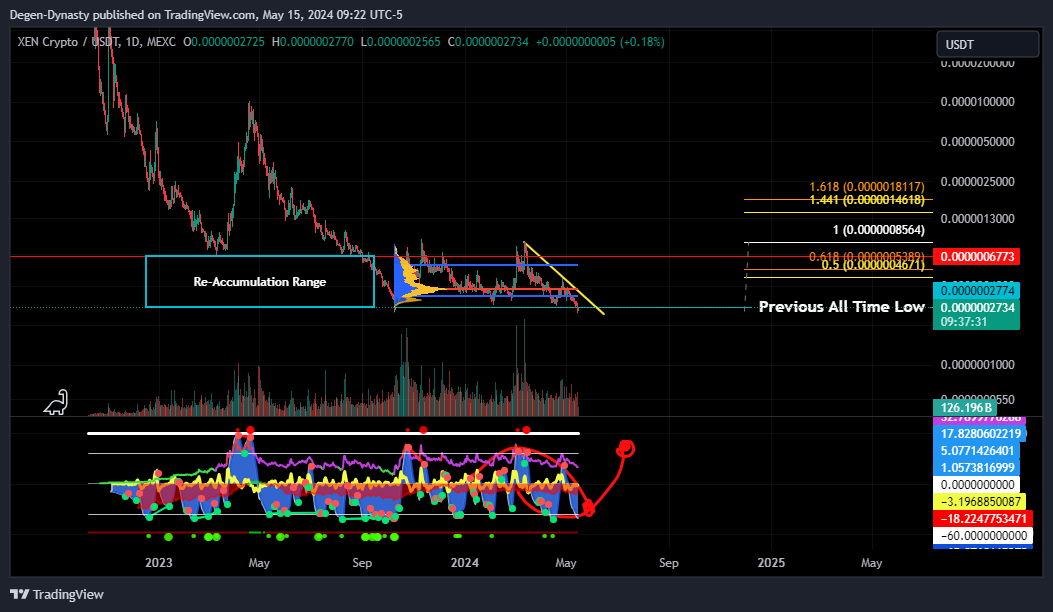The width and height of the screenshot is (1053, 612).
Task: Select the cyan 0.0000002774 price label
Action: [976, 291]
